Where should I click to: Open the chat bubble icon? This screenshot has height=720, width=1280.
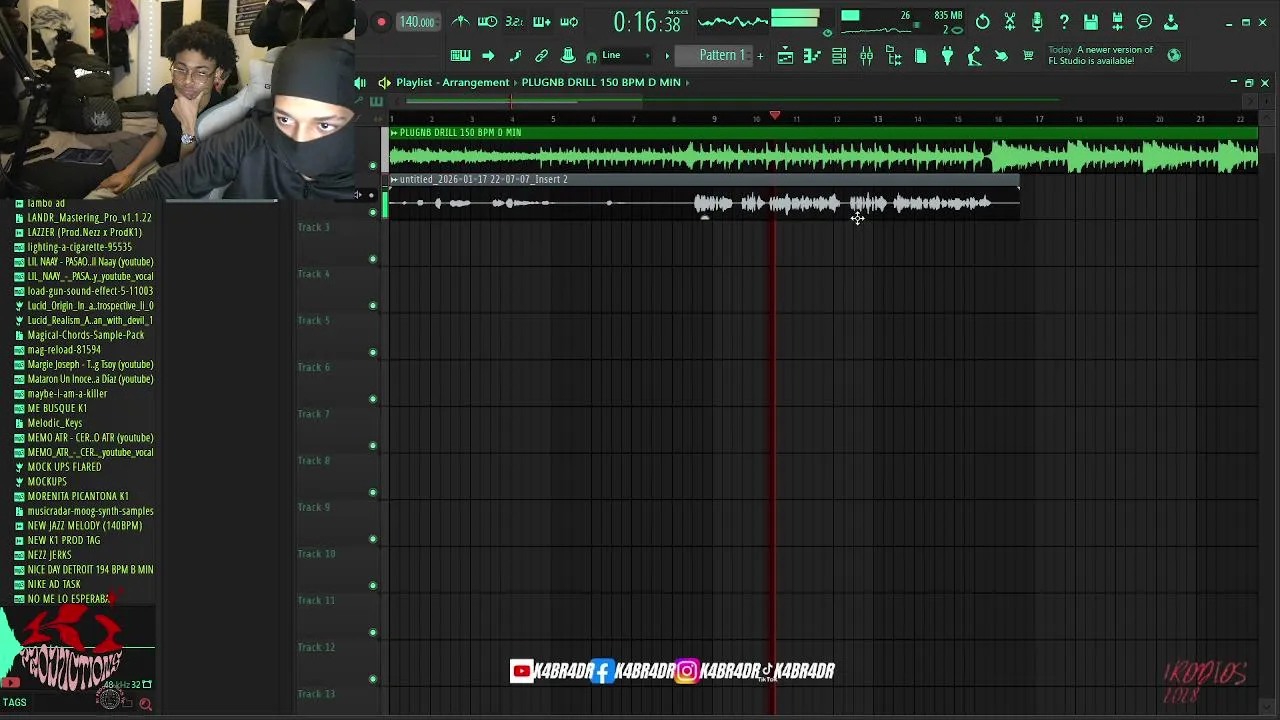1145,22
